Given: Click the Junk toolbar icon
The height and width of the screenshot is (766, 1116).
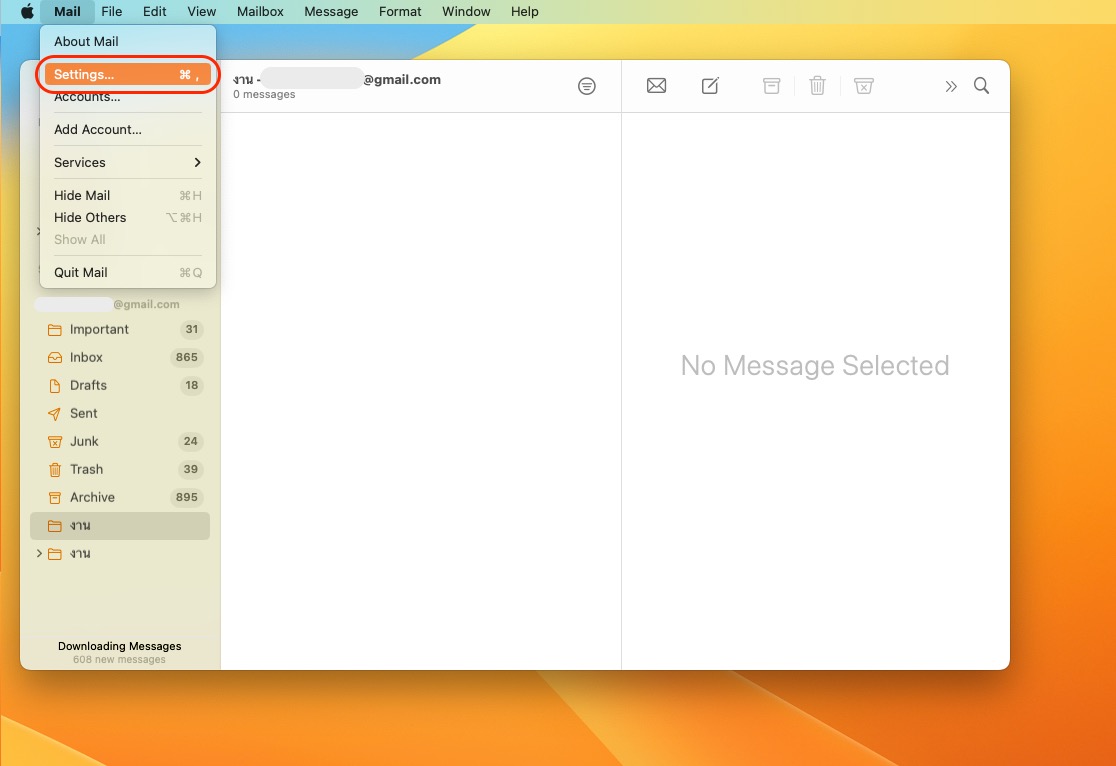Looking at the screenshot, I should click(x=864, y=86).
